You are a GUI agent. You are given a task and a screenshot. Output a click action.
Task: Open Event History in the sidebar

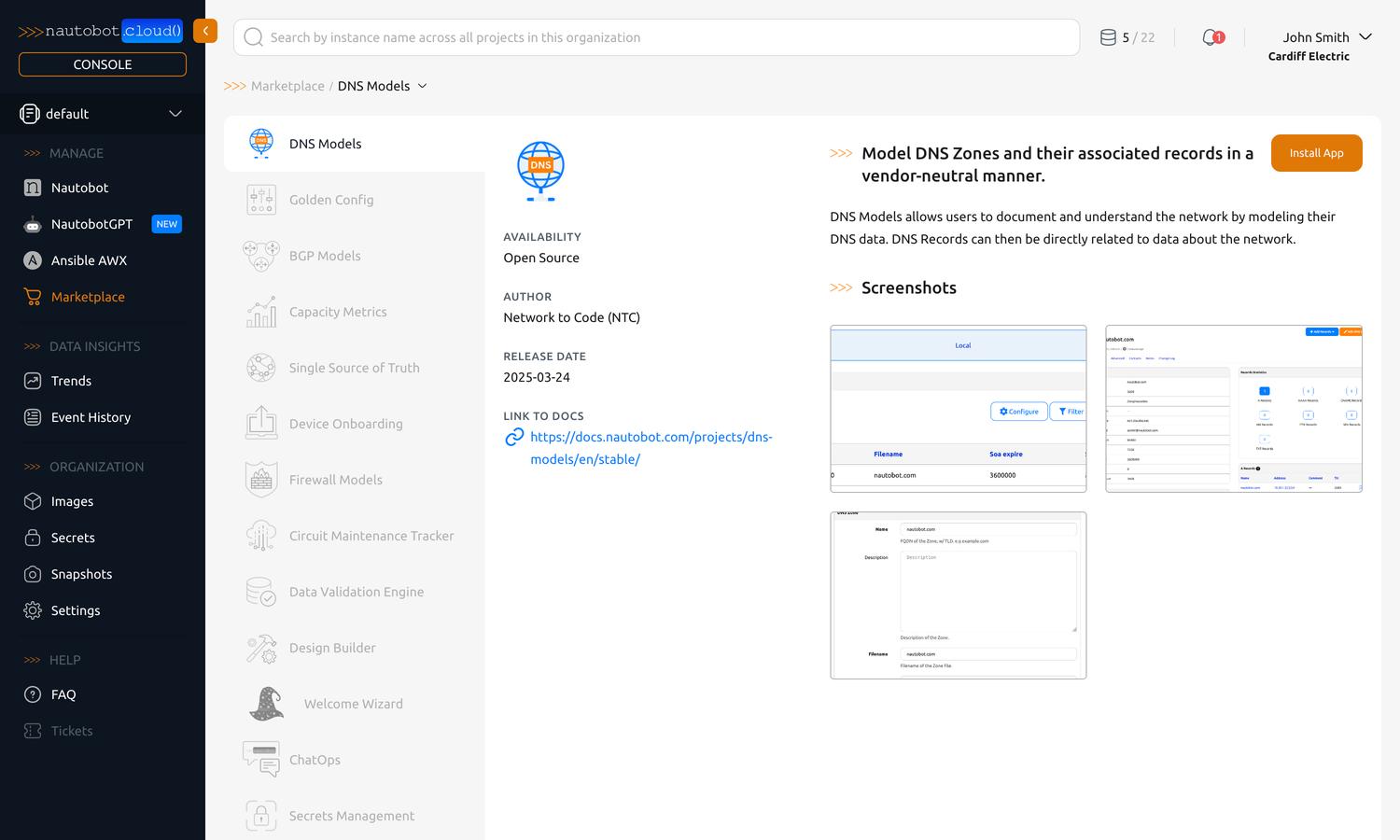click(x=91, y=417)
